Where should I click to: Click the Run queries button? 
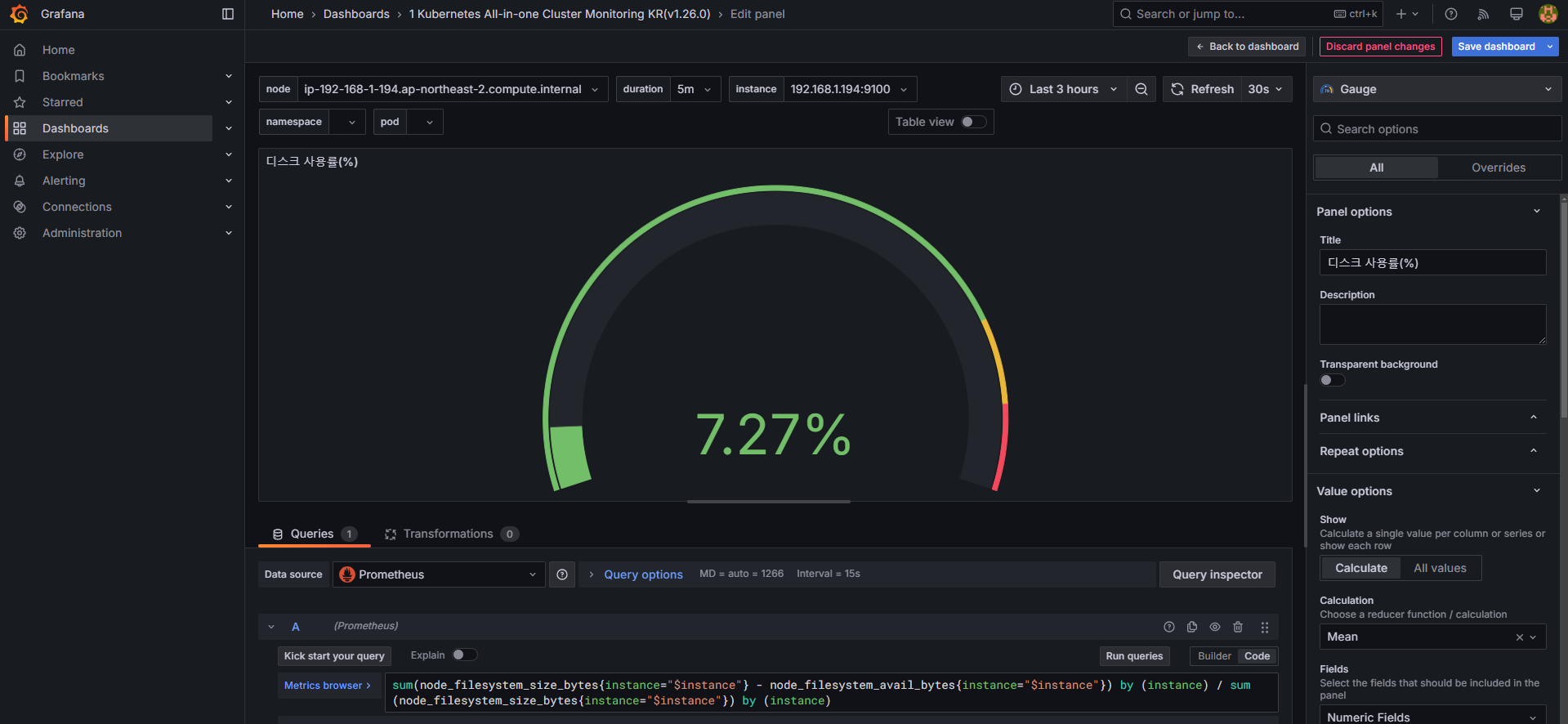pyautogui.click(x=1134, y=656)
